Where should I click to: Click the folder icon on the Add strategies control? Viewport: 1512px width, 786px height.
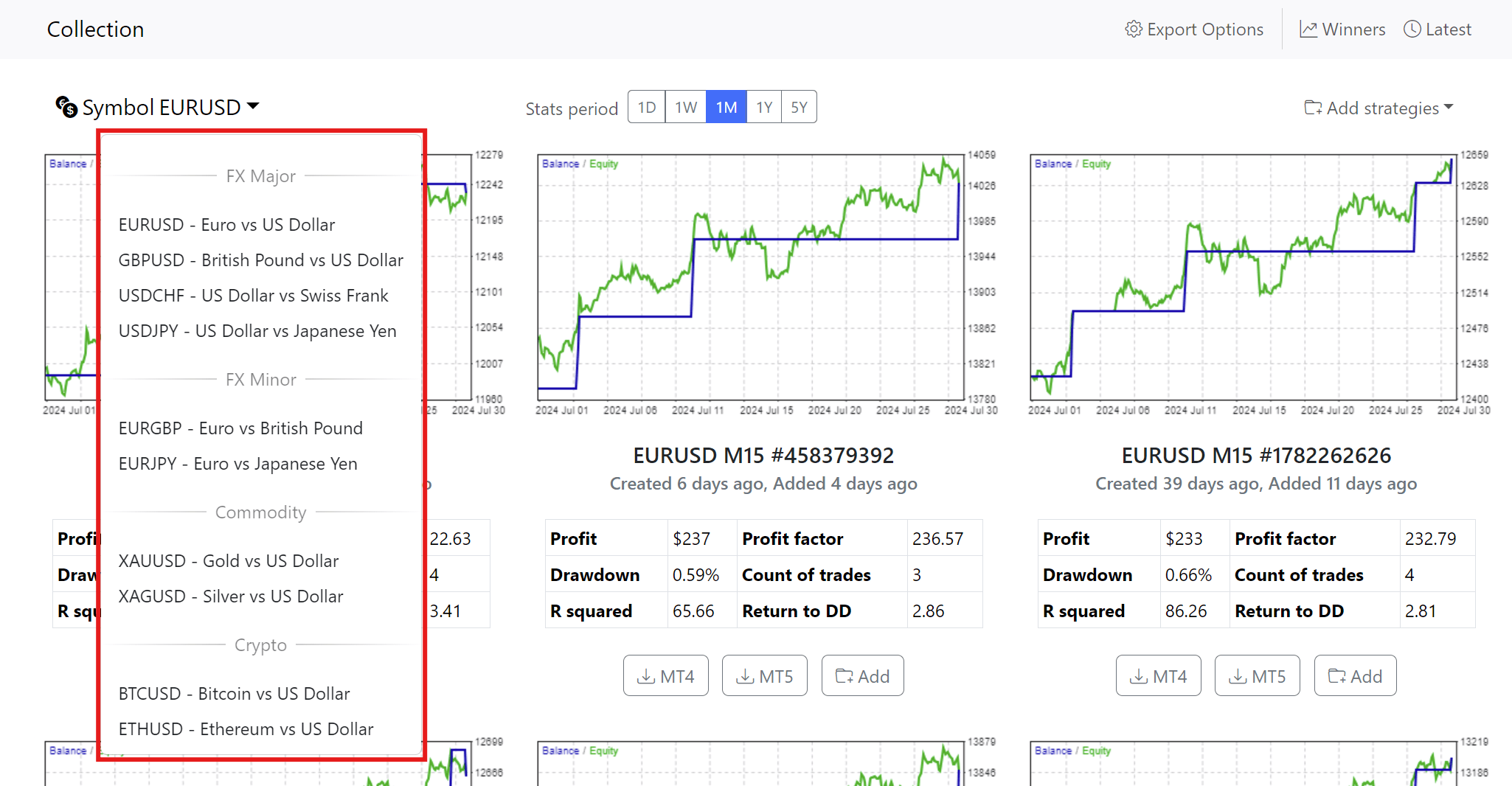point(1313,108)
